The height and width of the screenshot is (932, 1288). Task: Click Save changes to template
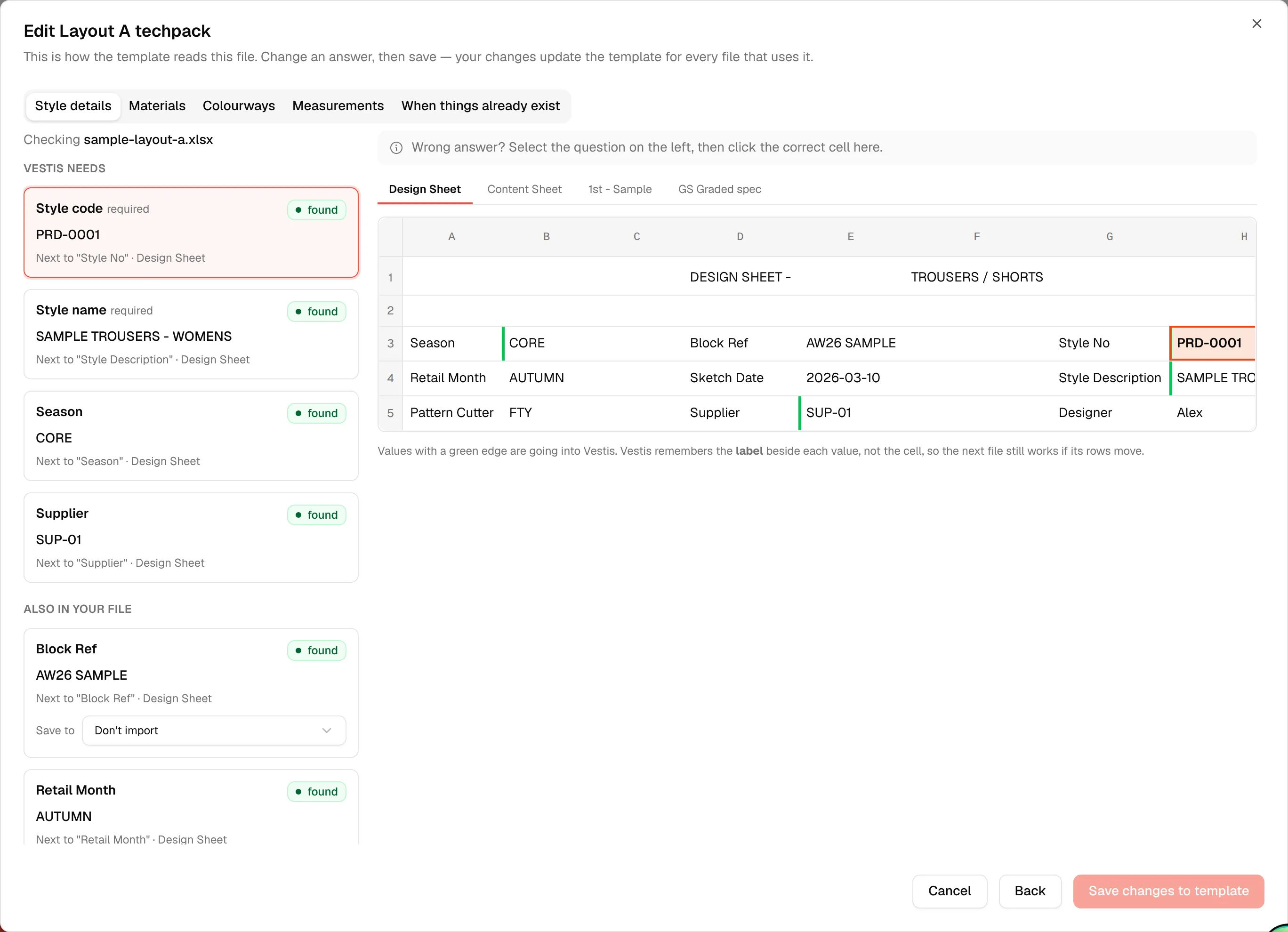(1168, 891)
